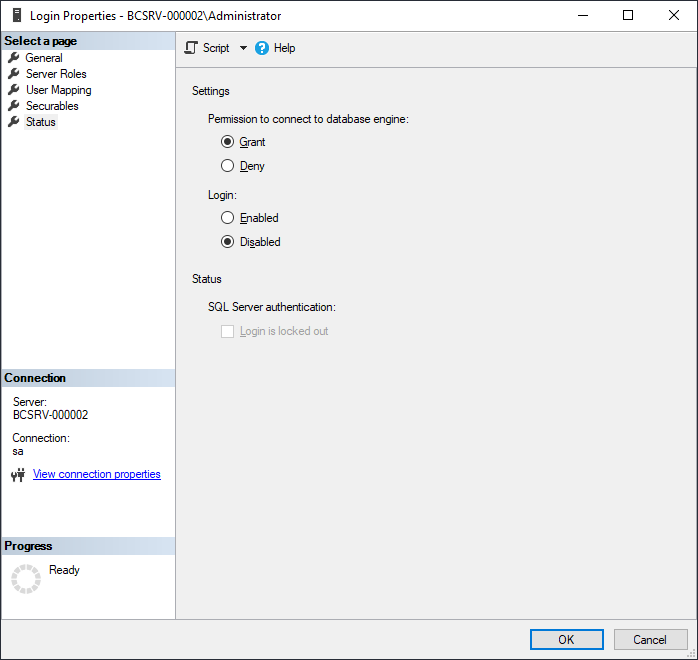The image size is (698, 660).
Task: Click the wrench icon beside General
Action: (x=14, y=57)
